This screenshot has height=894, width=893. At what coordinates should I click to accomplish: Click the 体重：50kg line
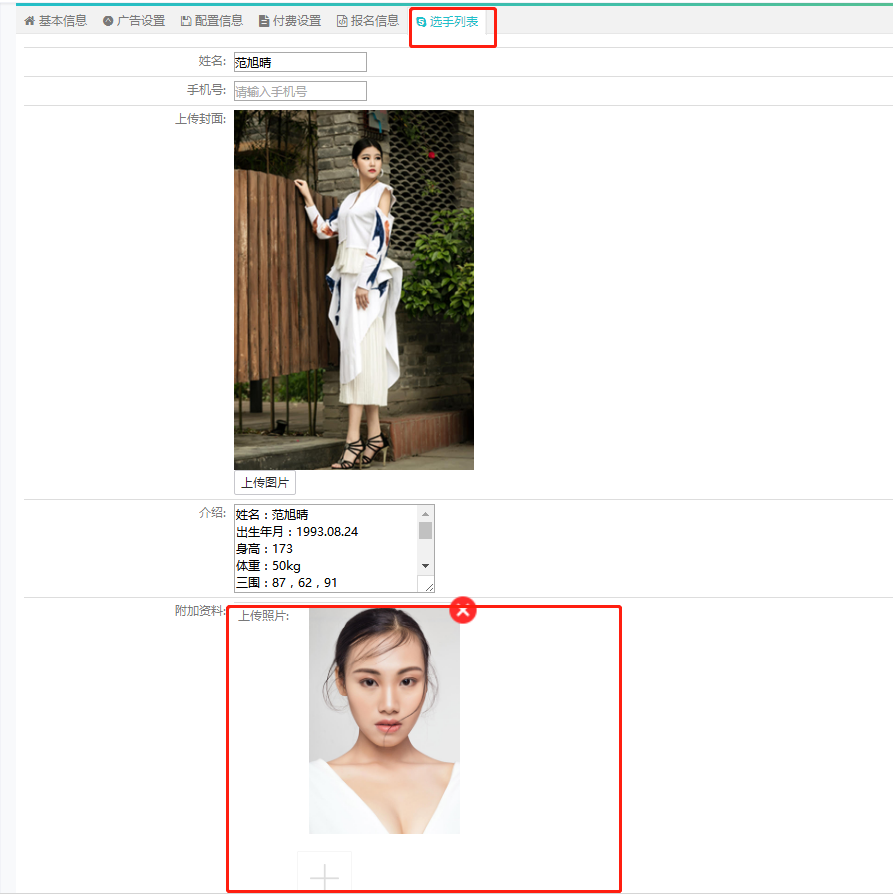268,566
